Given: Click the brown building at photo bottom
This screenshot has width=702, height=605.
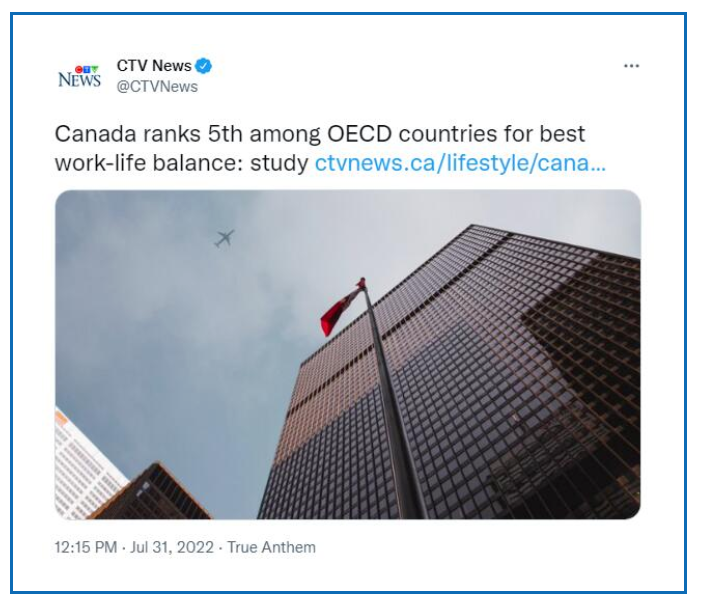Looking at the screenshot, I should (x=152, y=495).
